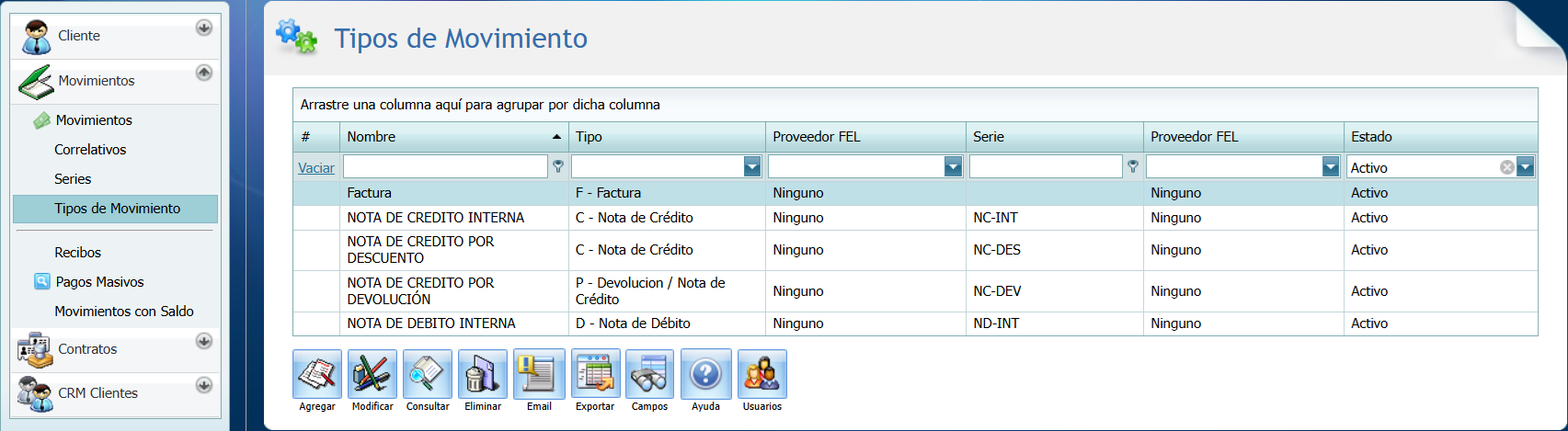
Task: Open Consultar magnifier icon
Action: [428, 374]
